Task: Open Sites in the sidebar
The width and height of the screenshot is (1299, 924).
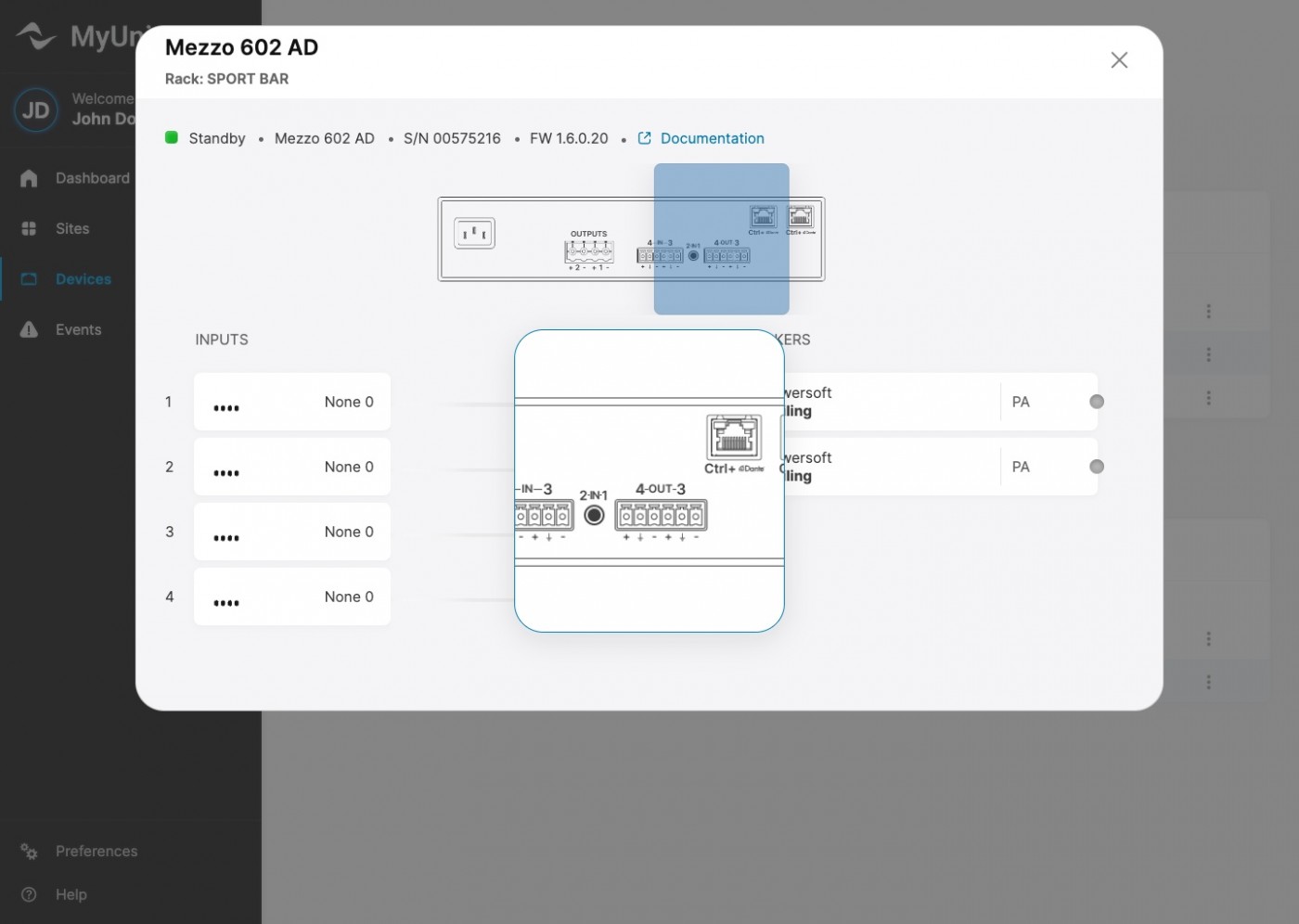Action: click(x=72, y=228)
